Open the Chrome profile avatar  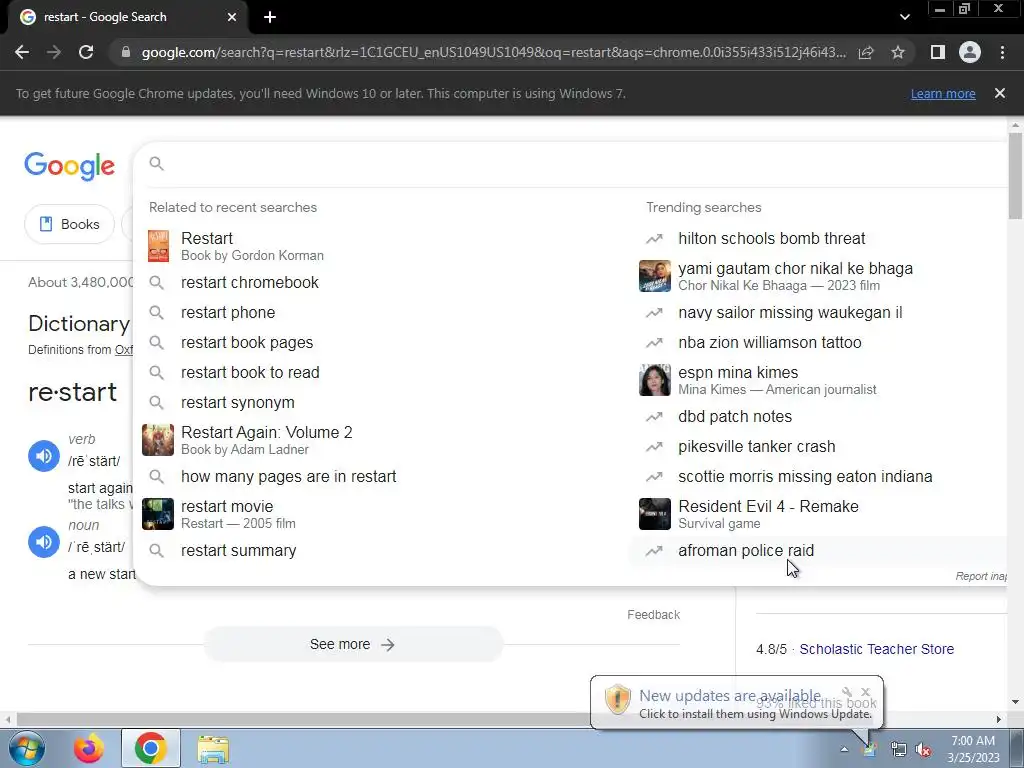click(x=970, y=52)
